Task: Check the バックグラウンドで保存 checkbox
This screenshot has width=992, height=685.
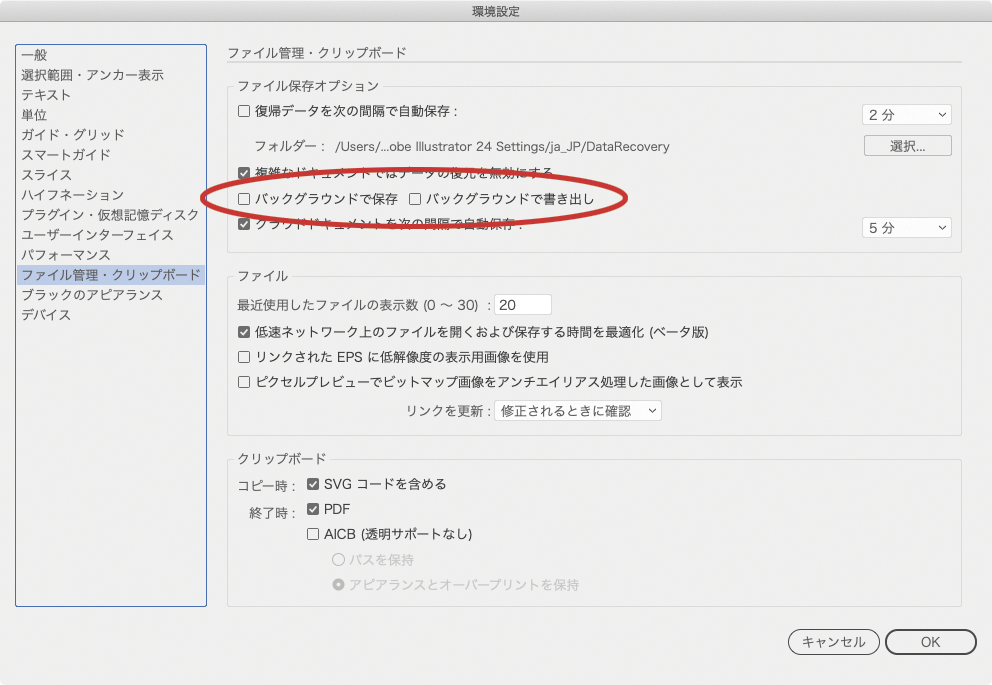Action: point(244,199)
